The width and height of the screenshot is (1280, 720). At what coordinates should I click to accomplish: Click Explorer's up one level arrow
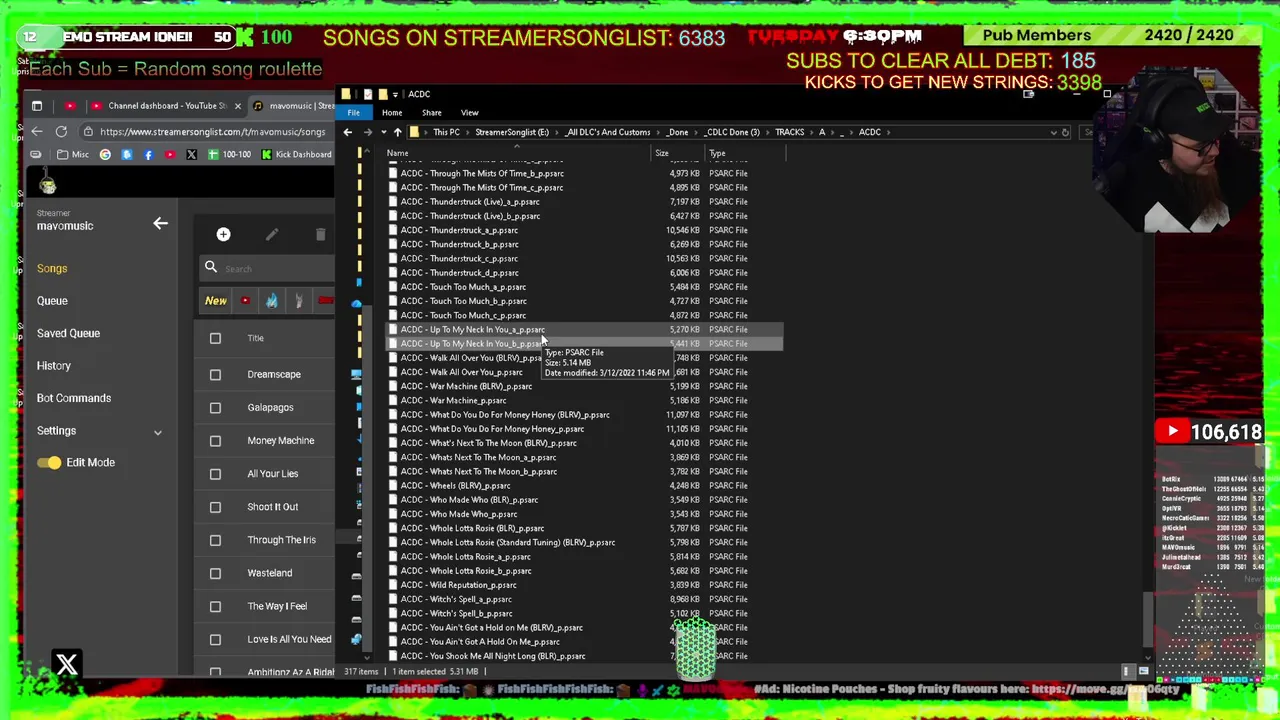click(397, 132)
